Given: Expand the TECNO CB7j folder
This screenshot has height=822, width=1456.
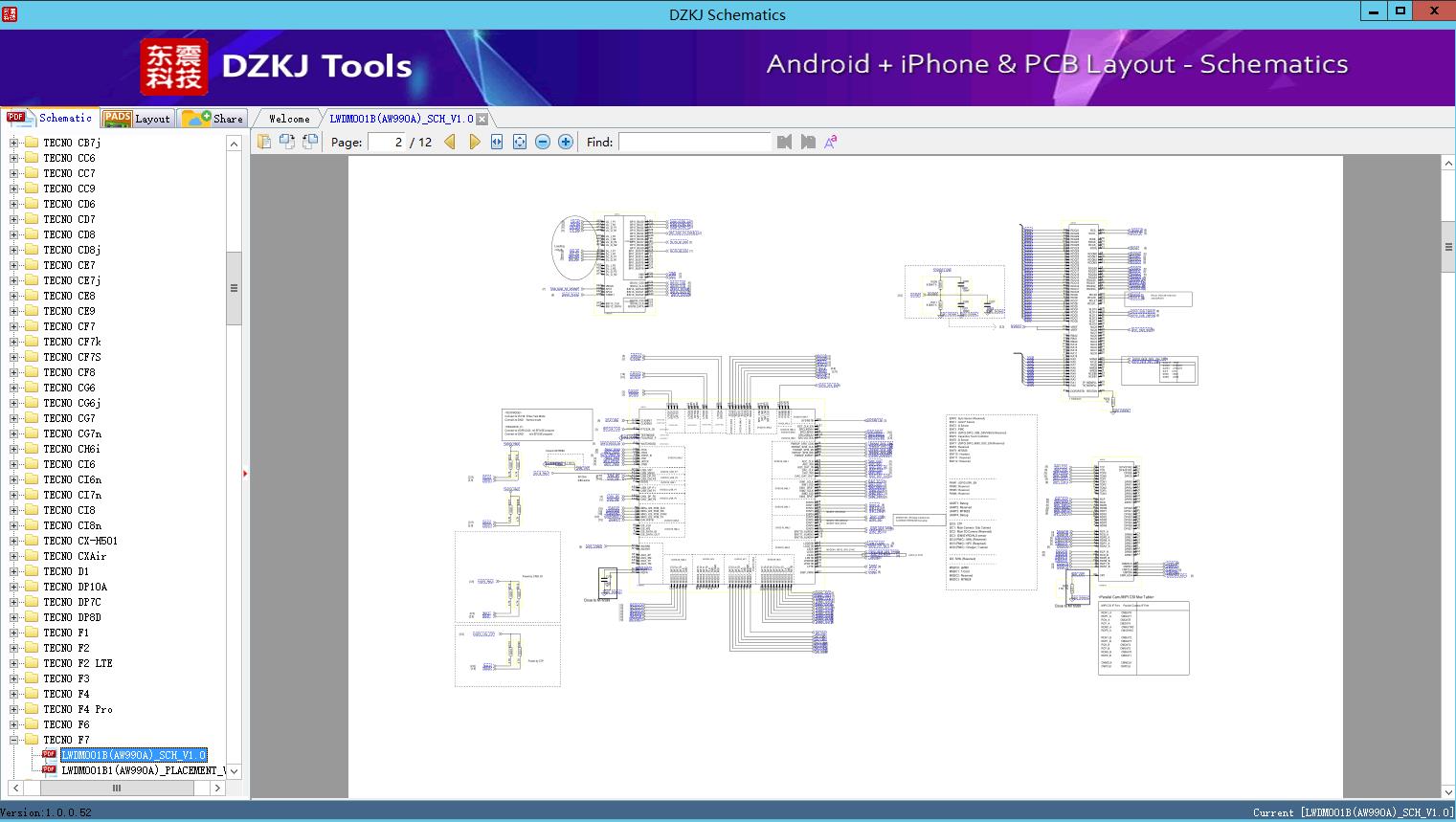Looking at the screenshot, I should [x=13, y=143].
